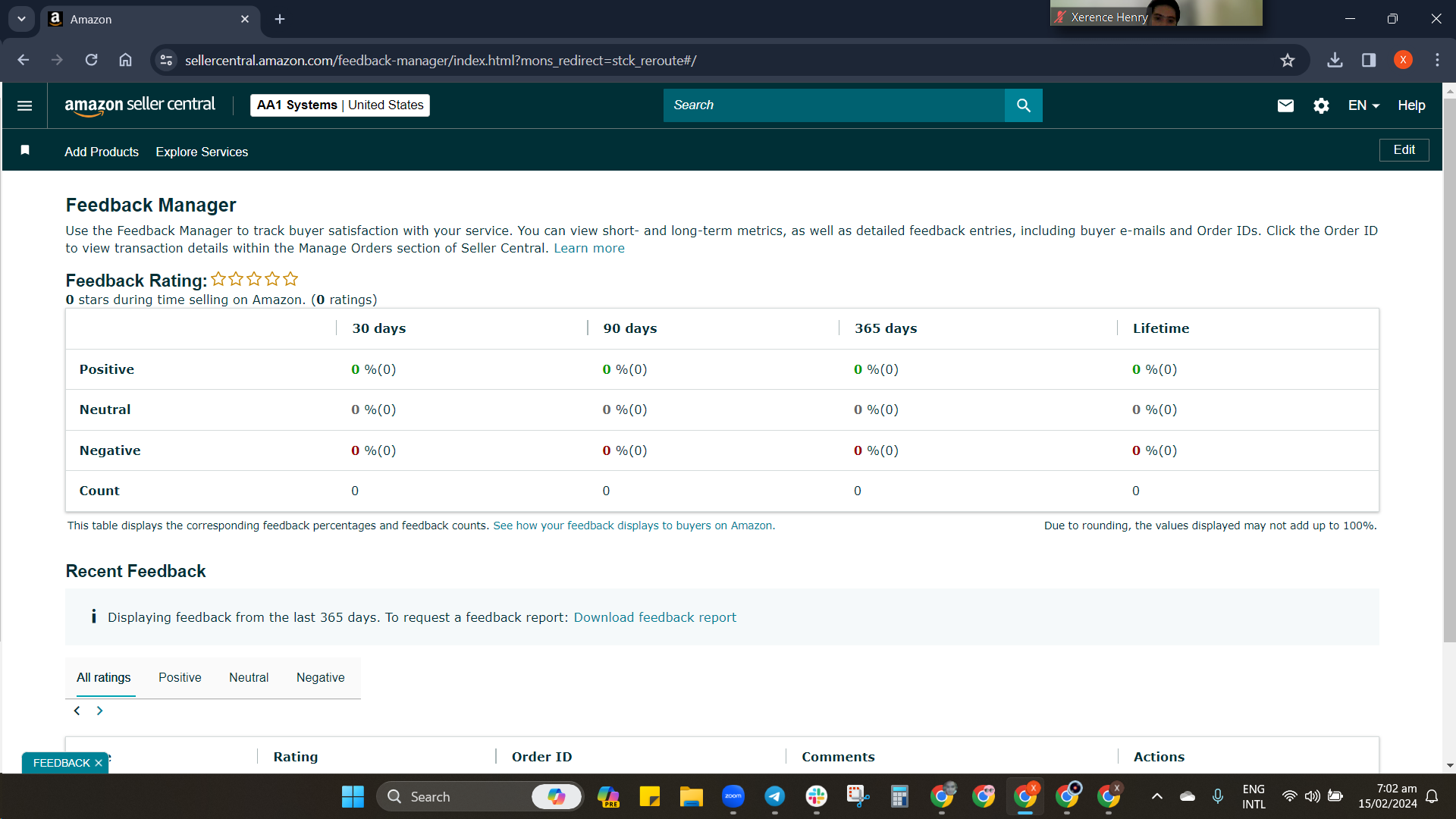Open the Learn more link
Screen dimensions: 1456x819
coord(589,248)
